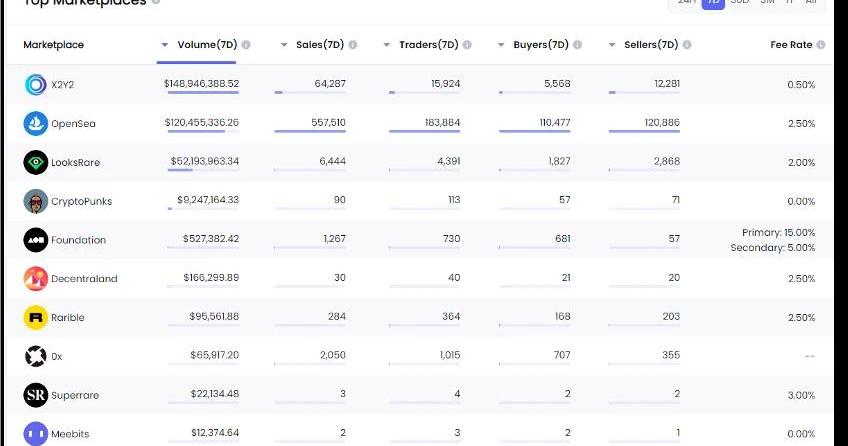Open the OpenSea marketplace link
Viewport: 848px width, 446px height.
coord(74,124)
